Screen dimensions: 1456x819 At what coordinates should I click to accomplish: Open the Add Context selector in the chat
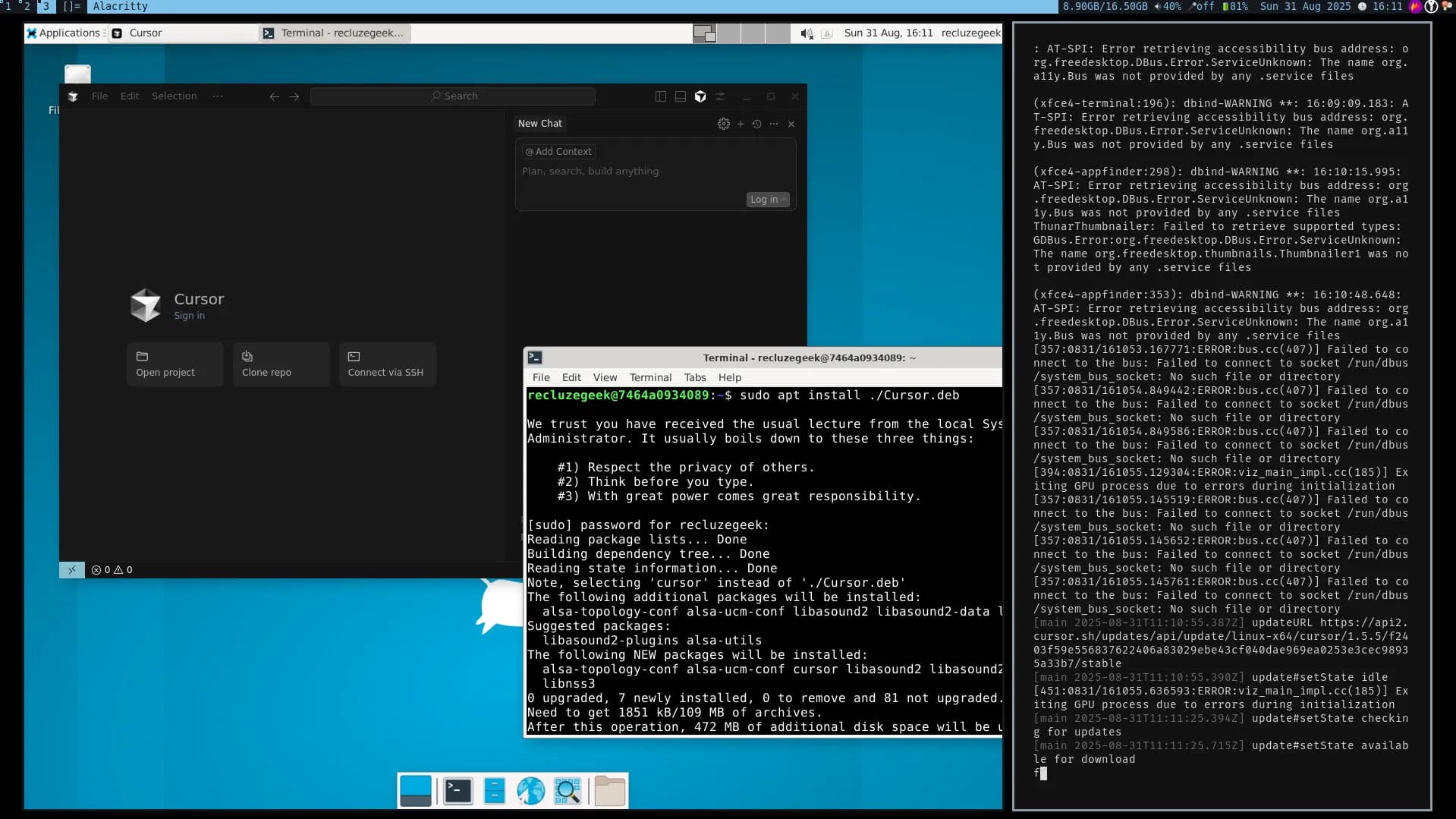click(x=558, y=151)
